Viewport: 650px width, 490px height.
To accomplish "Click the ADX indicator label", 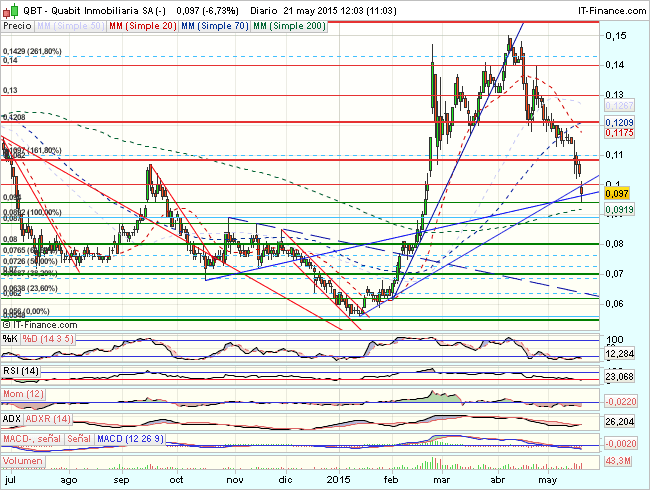I will pyautogui.click(x=12, y=419).
